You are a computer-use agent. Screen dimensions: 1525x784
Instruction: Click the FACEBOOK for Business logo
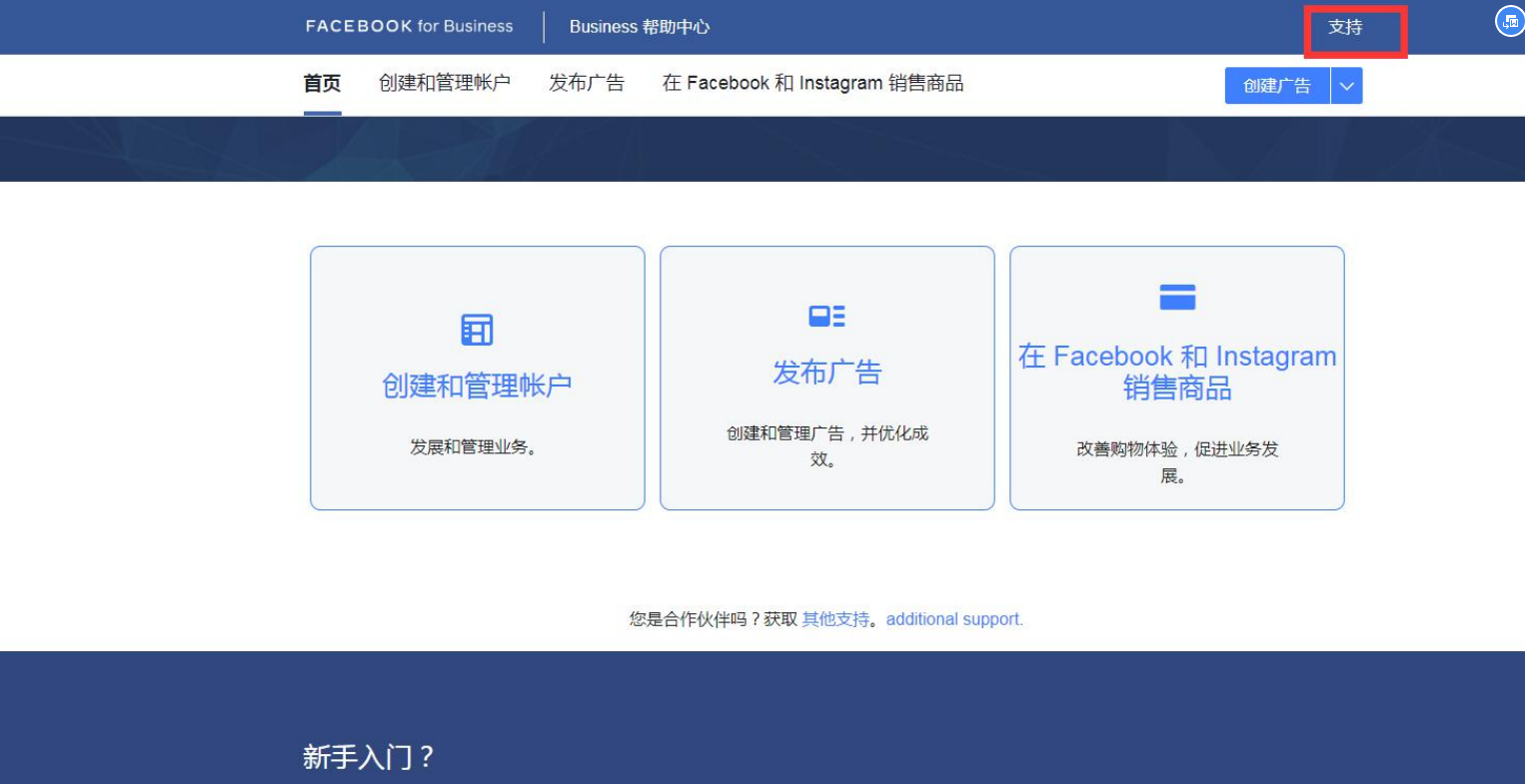point(409,27)
